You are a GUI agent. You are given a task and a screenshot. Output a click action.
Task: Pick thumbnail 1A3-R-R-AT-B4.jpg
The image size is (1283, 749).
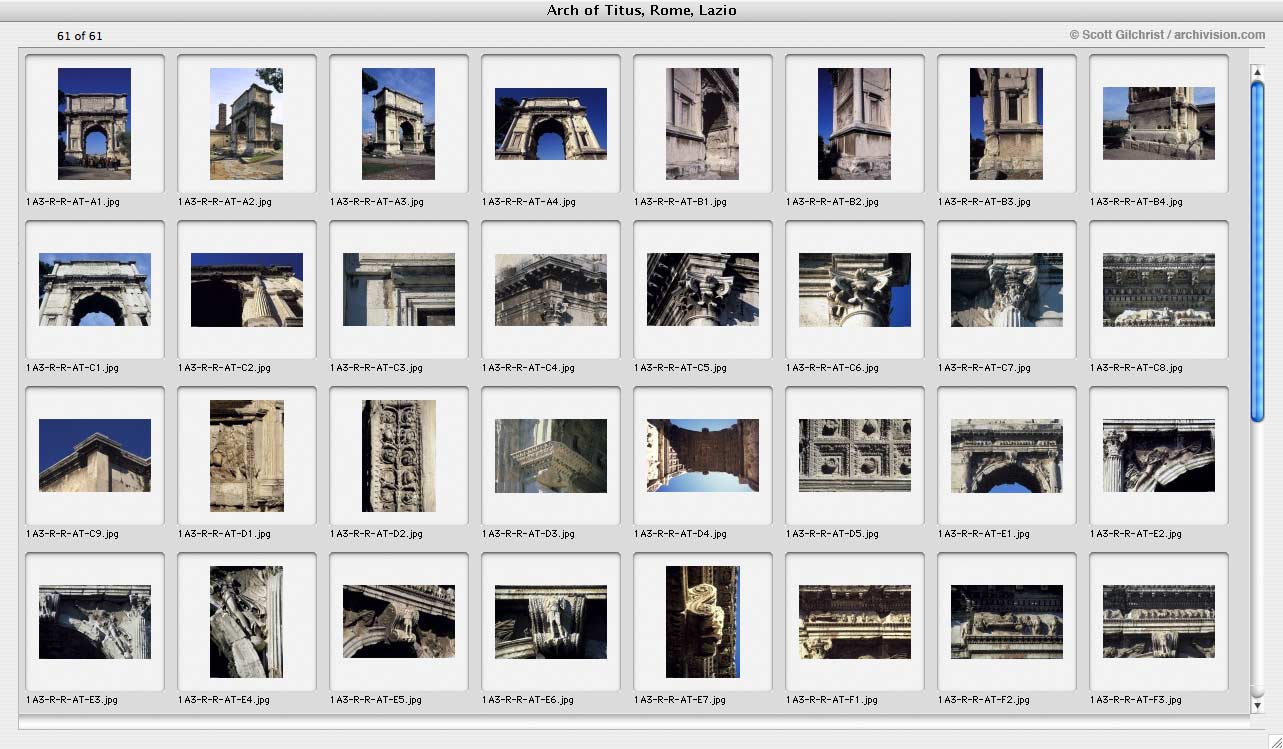(1159, 124)
